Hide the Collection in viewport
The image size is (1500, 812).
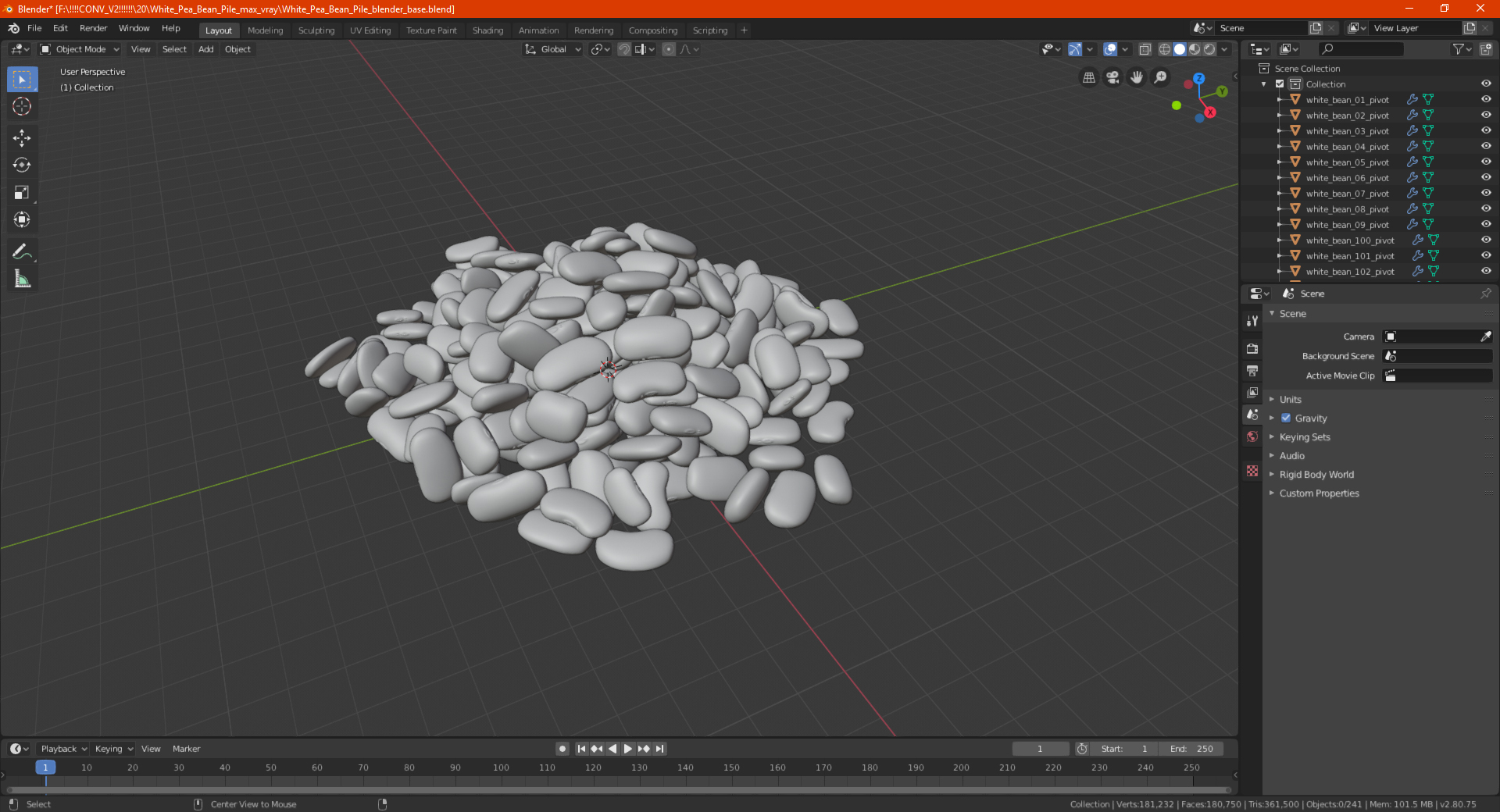(x=1486, y=84)
